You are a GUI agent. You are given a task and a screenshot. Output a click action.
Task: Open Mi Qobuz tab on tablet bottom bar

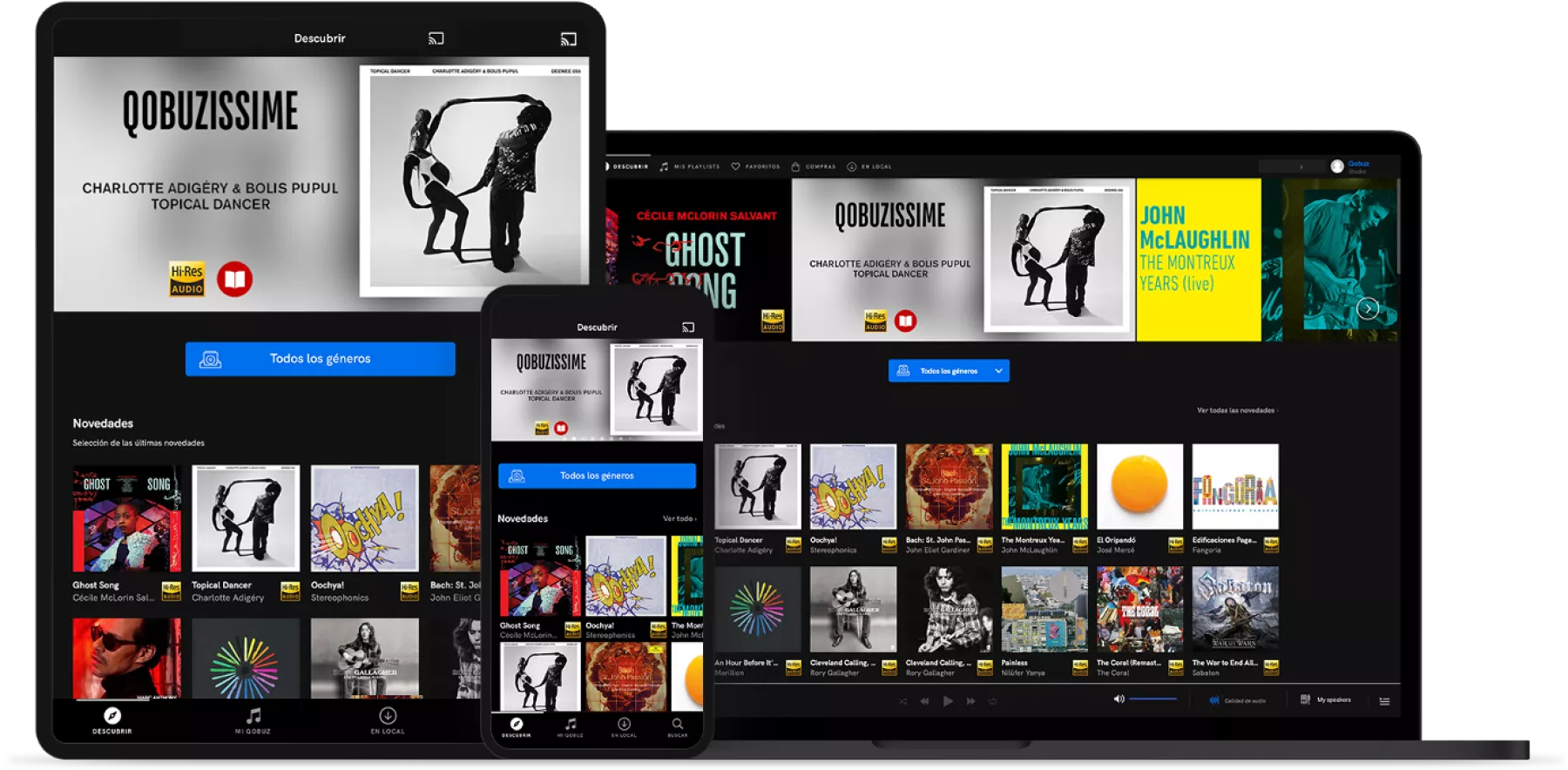253,719
